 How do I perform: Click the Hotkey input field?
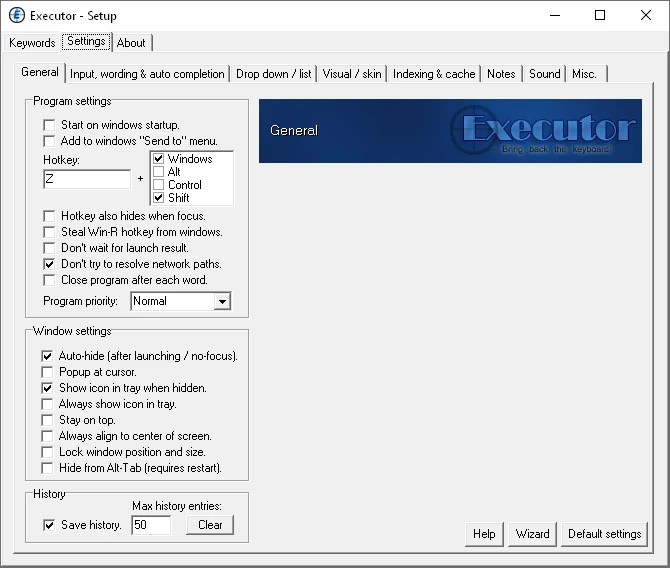coord(87,179)
